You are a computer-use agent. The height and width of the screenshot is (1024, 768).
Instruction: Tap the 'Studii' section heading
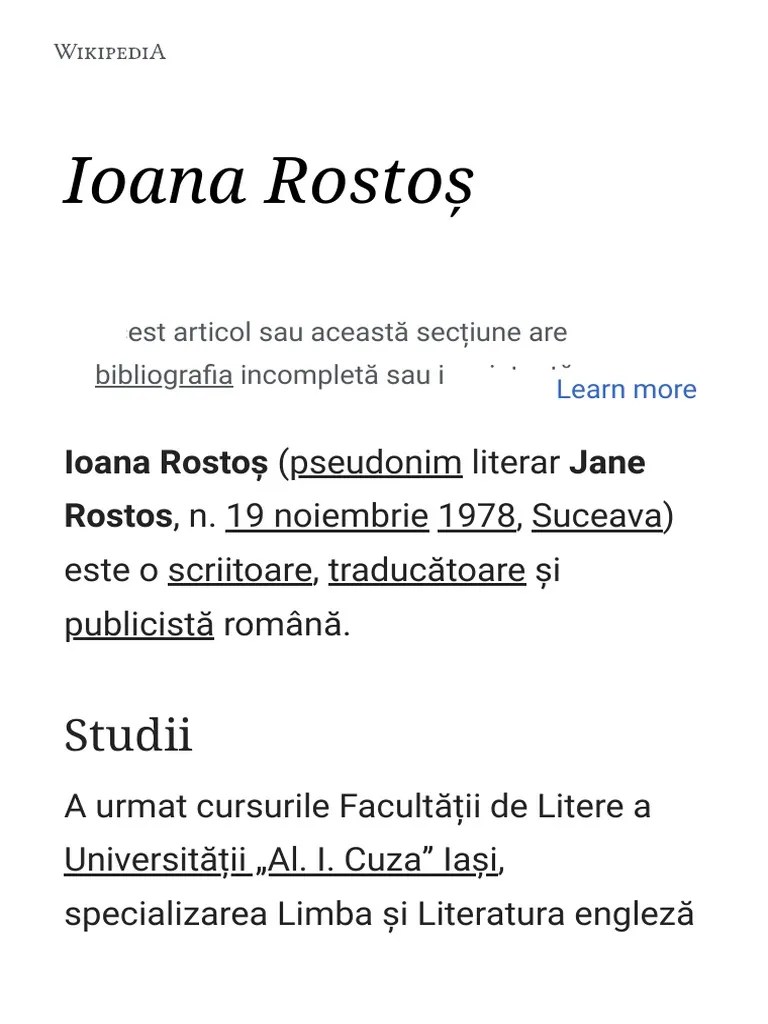pos(128,736)
